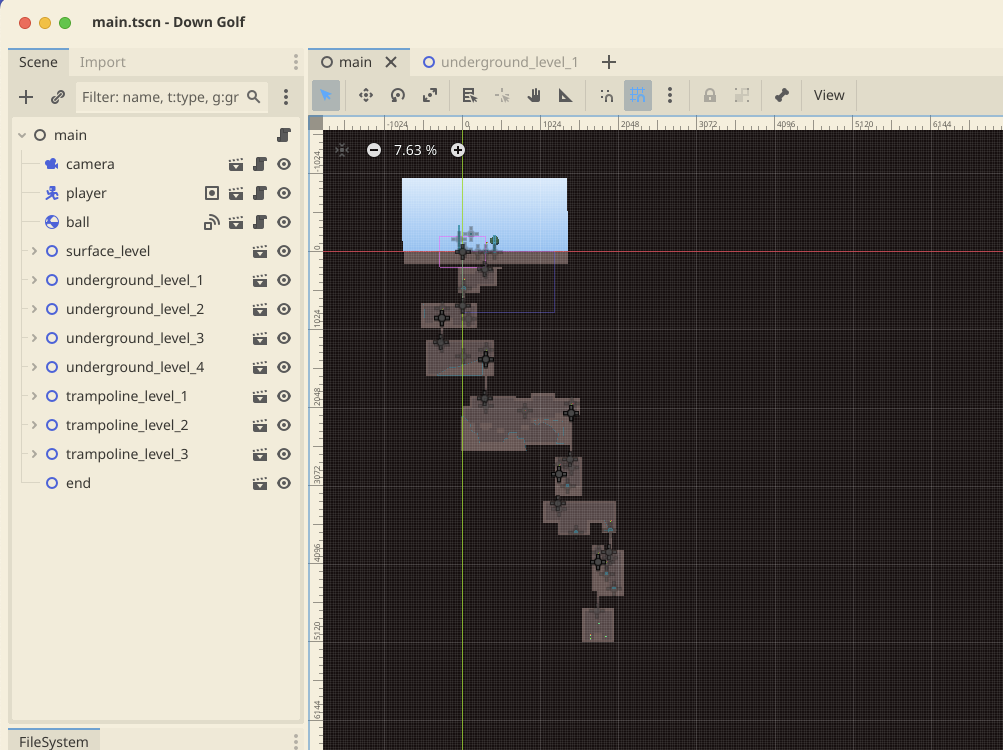The height and width of the screenshot is (750, 1003).
Task: Expand the underground_level_4 node
Action: [34, 367]
